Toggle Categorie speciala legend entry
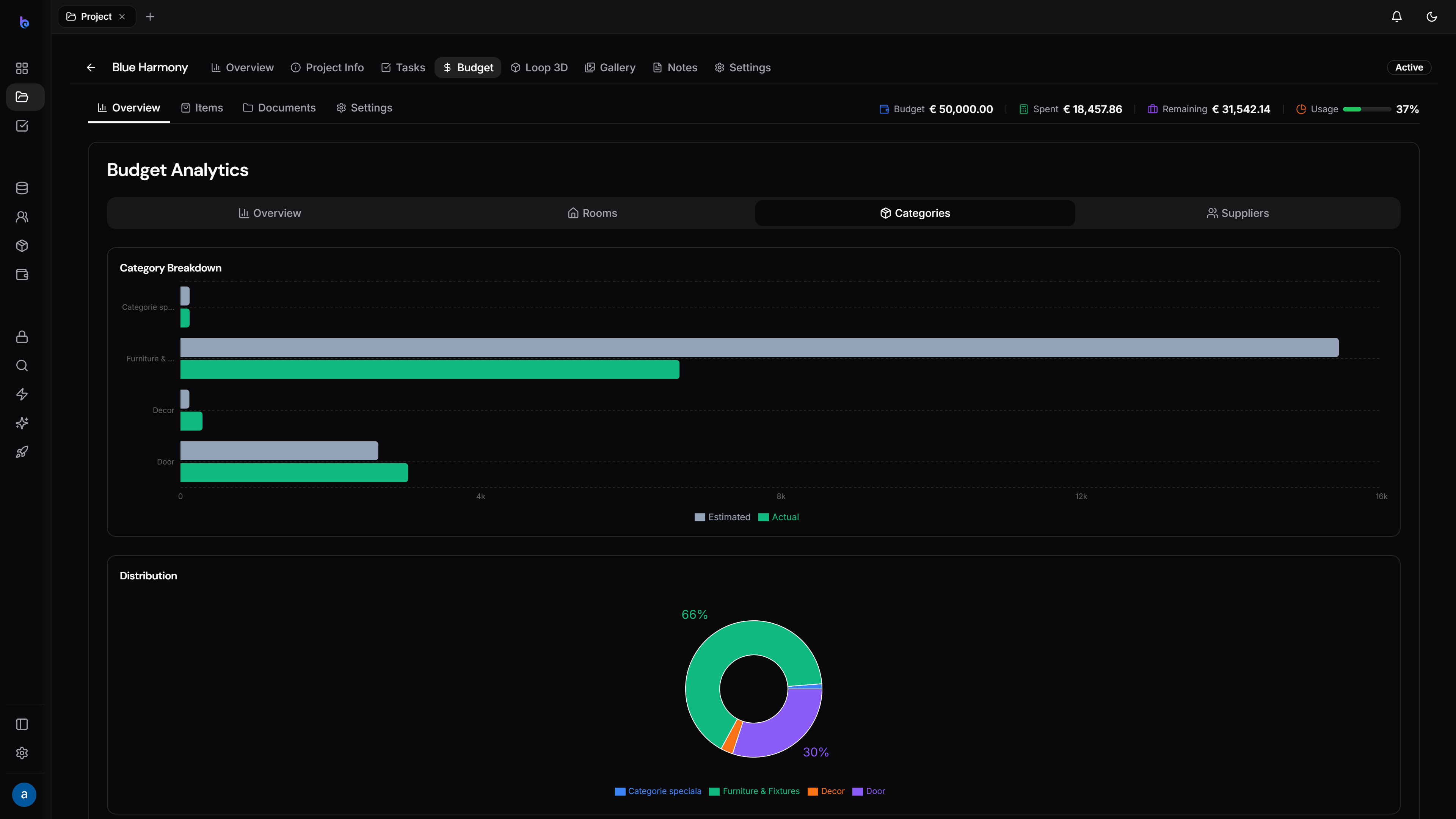The image size is (1456, 819). pos(658,791)
